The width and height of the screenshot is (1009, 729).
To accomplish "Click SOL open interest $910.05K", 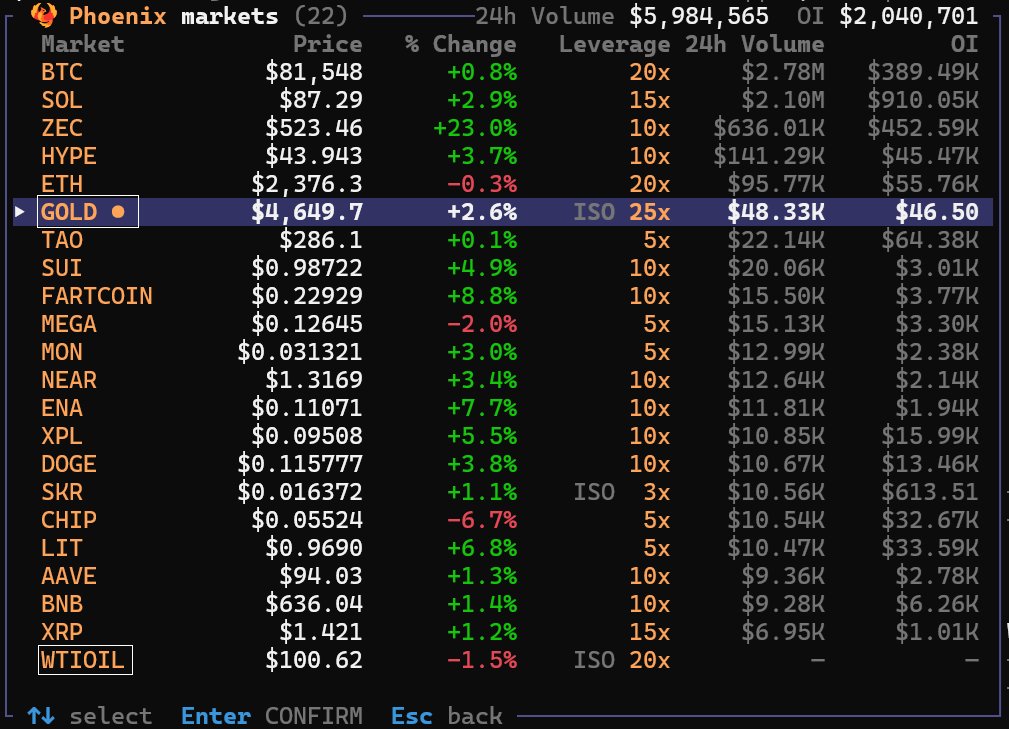I will tap(923, 100).
